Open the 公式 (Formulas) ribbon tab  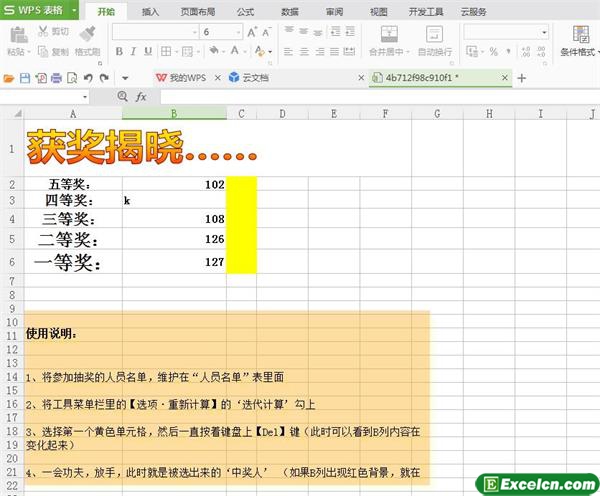pos(244,12)
